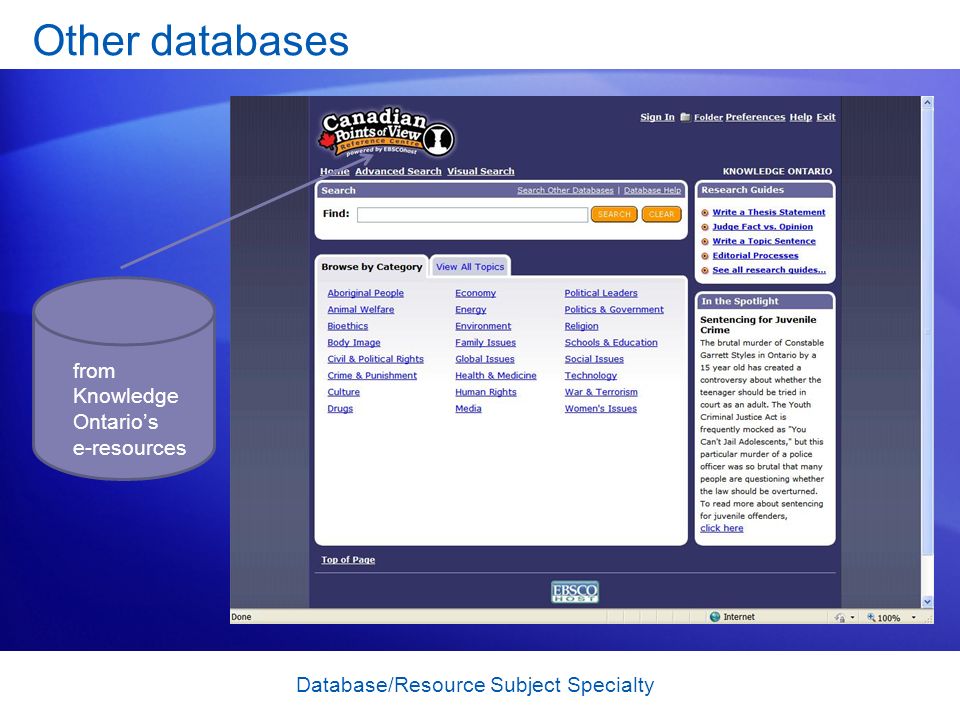960x720 pixels.
Task: Open the Family Issues category
Action: pos(486,343)
